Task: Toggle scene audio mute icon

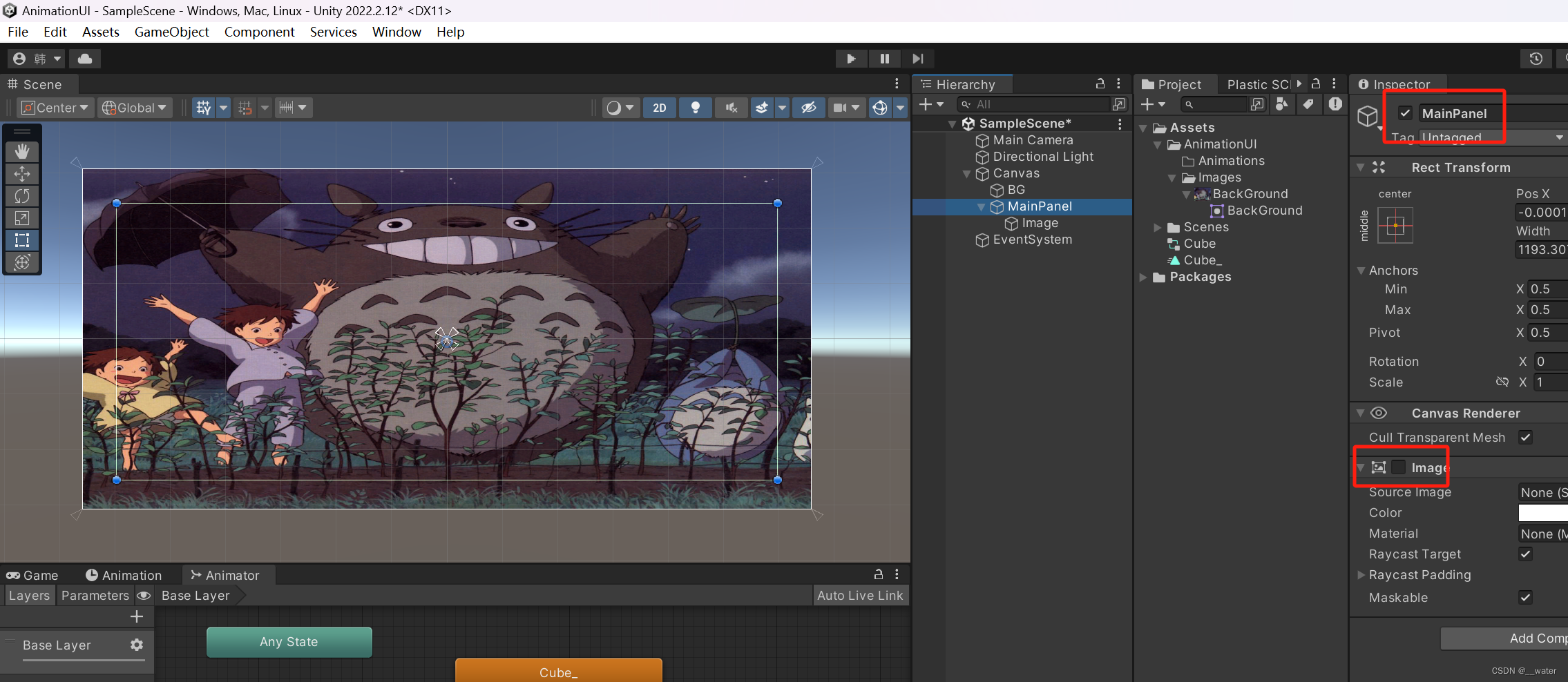Action: [732, 108]
